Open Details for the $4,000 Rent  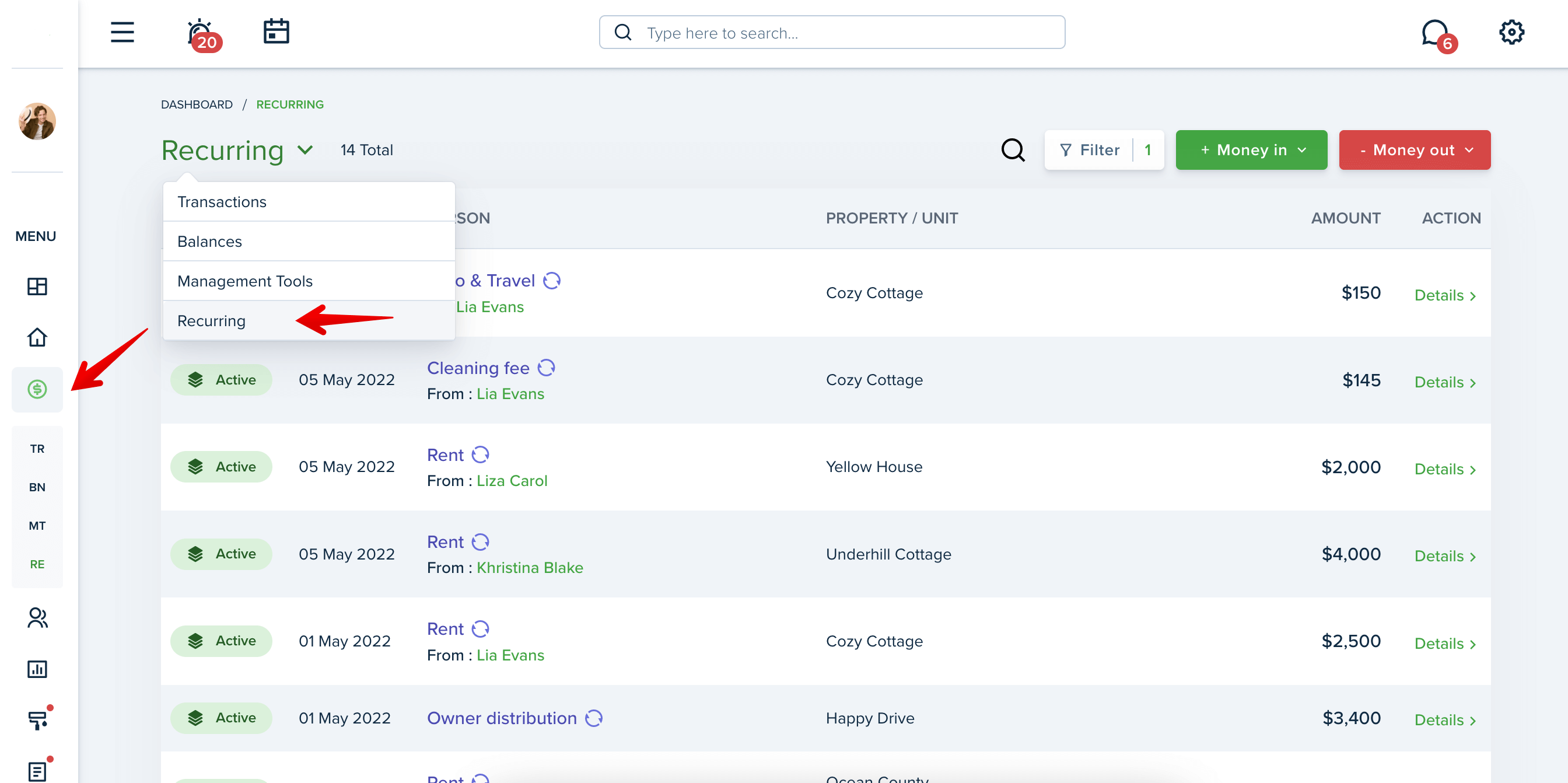1445,557
